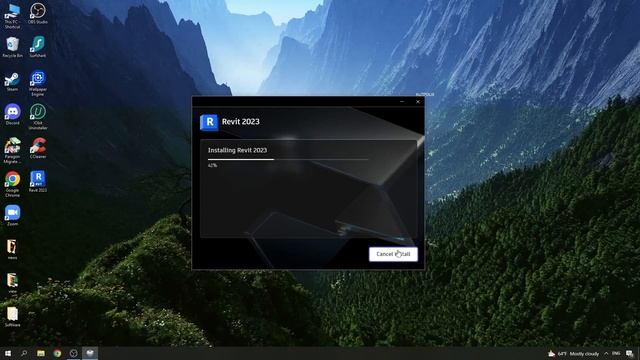The height and width of the screenshot is (360, 640).
Task: Open File Explorer from taskbar
Action: tap(41, 353)
